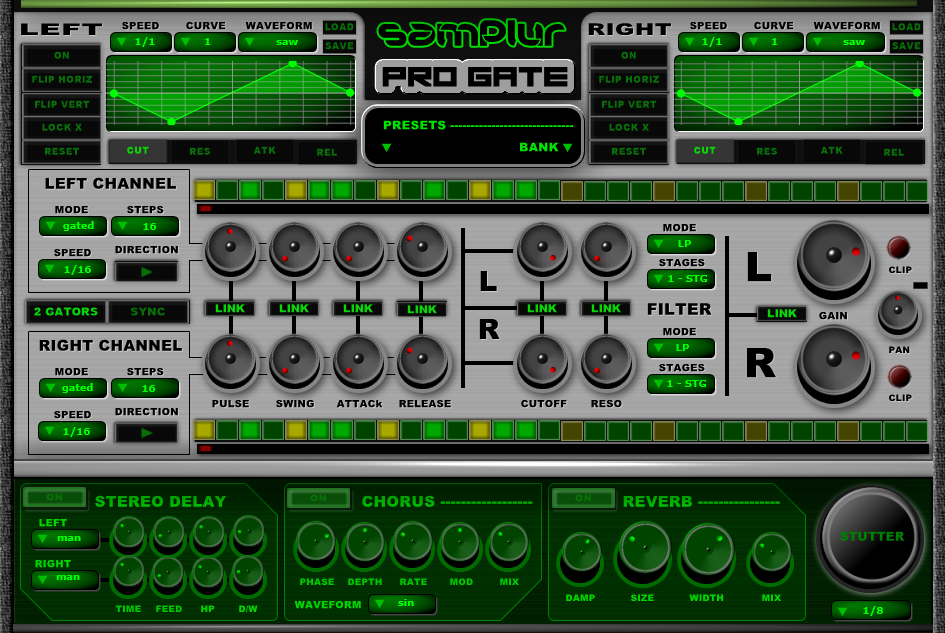Screen dimensions: 945x633
Task: Open the LEFT envelope SPEED 1/1 dropdown
Action: click(x=140, y=42)
